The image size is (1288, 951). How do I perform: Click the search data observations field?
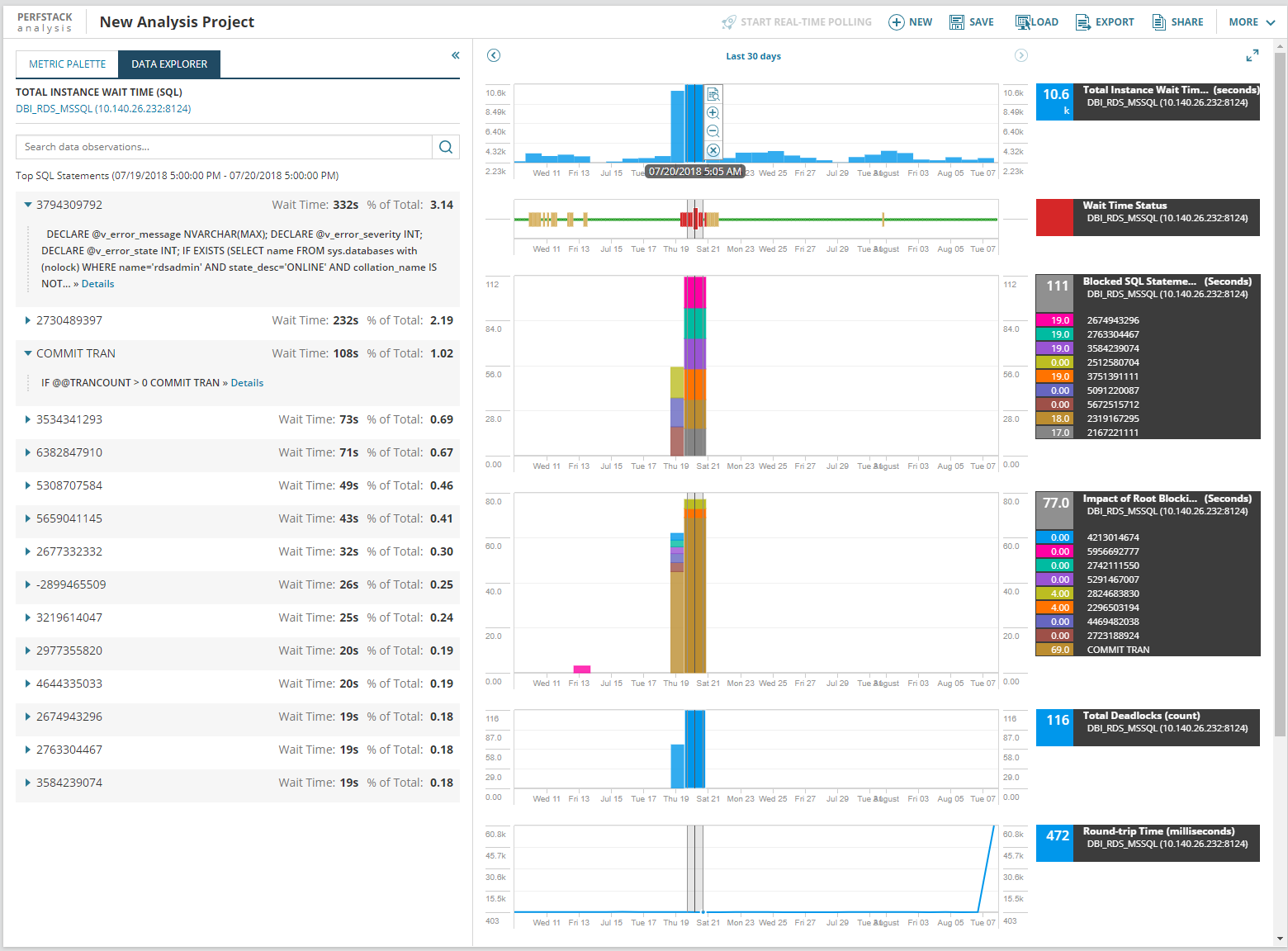(224, 147)
